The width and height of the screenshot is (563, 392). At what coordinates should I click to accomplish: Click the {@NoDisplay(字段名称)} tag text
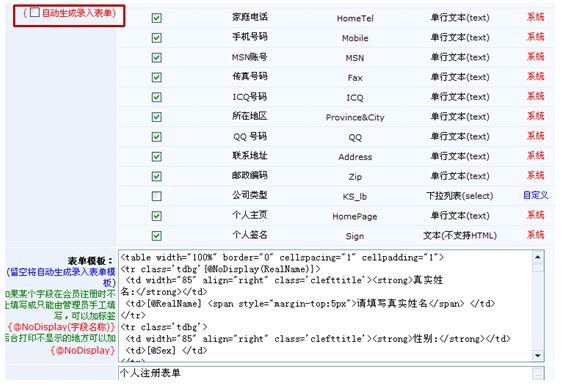[61, 327]
